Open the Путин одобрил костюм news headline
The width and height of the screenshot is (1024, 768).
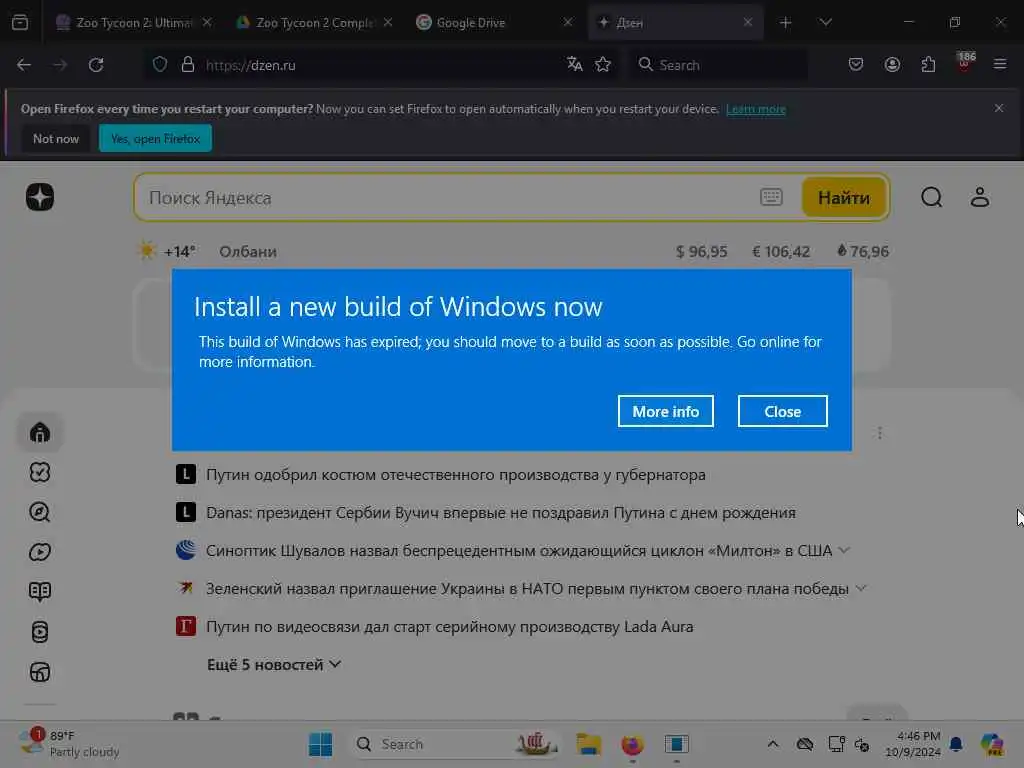click(x=455, y=475)
